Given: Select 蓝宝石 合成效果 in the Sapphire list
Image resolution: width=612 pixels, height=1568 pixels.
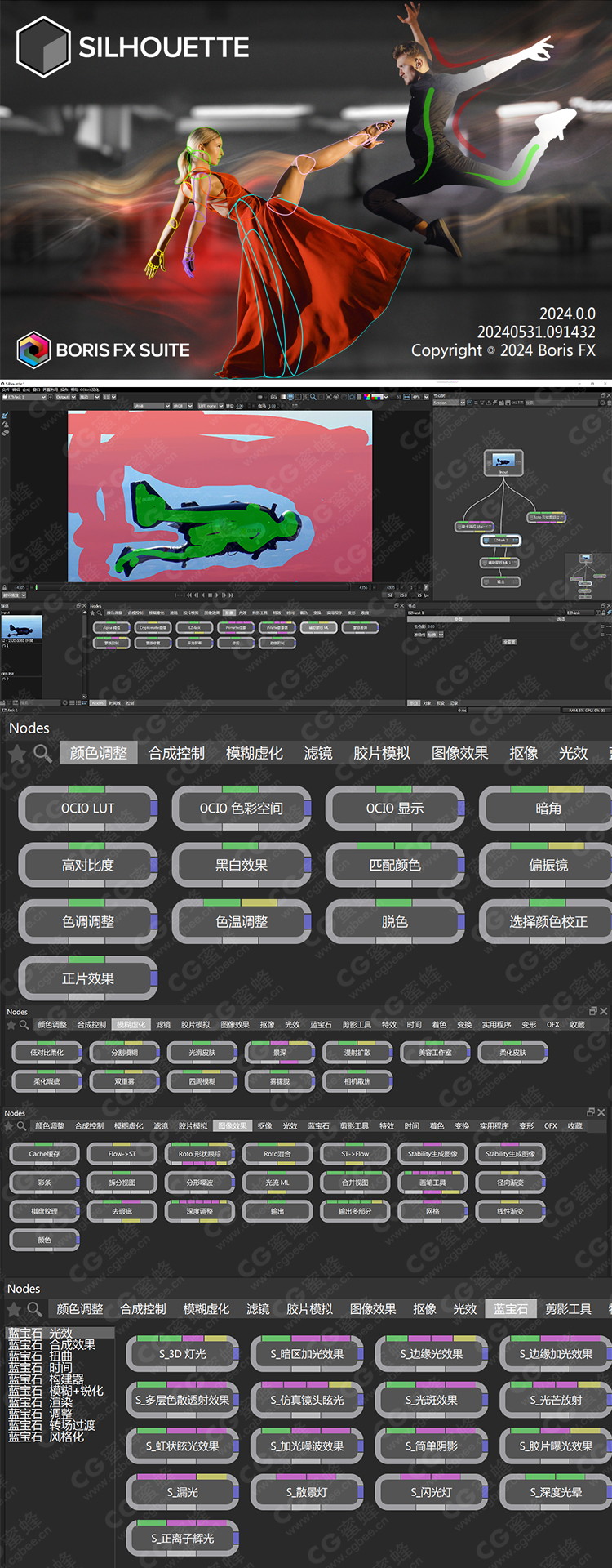Looking at the screenshot, I should [x=52, y=1344].
